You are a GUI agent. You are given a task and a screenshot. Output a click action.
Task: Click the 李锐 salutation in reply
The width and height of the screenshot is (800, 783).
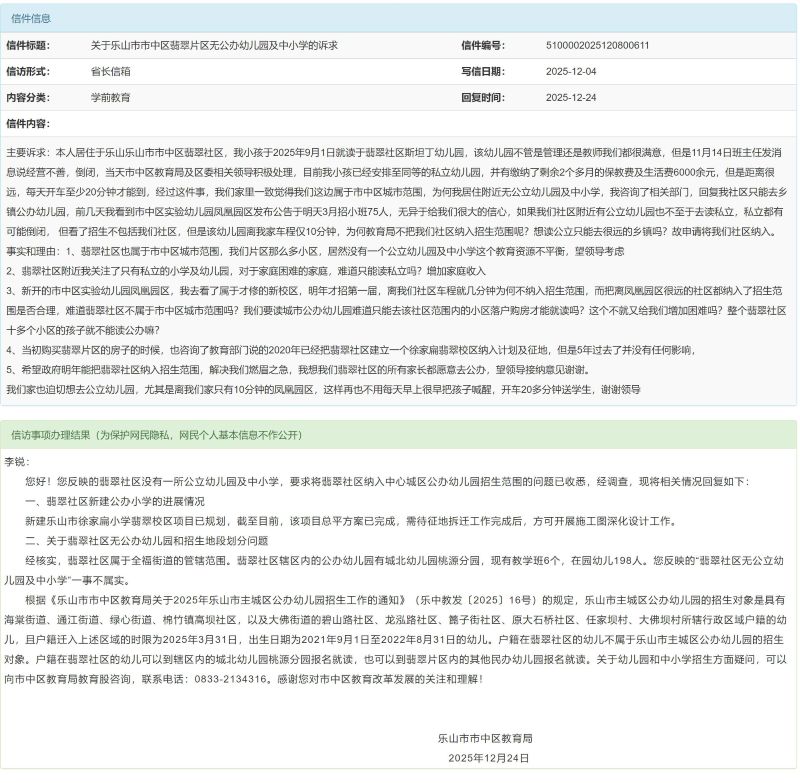17,462
